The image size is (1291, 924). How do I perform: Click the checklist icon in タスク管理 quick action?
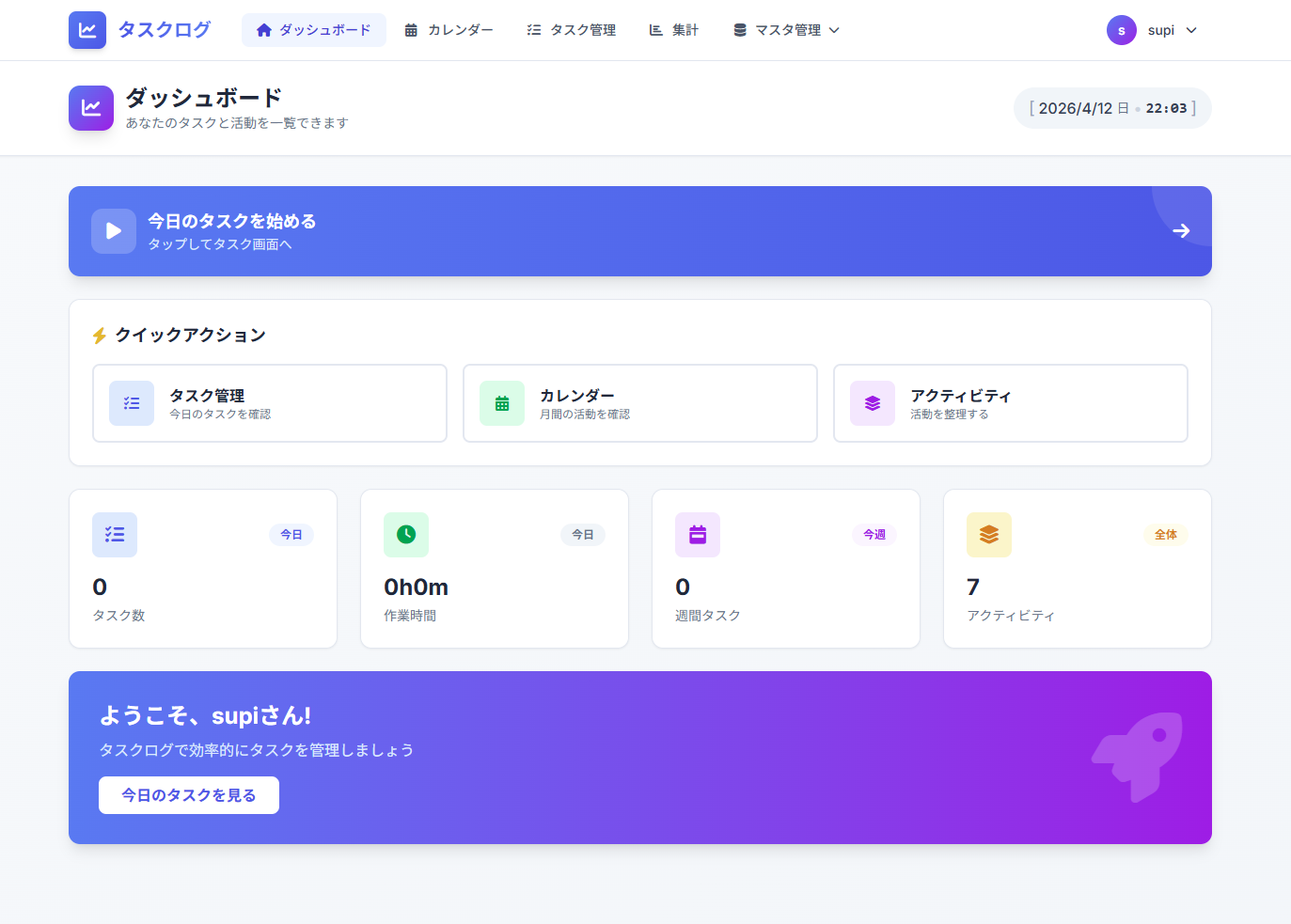pyautogui.click(x=132, y=403)
